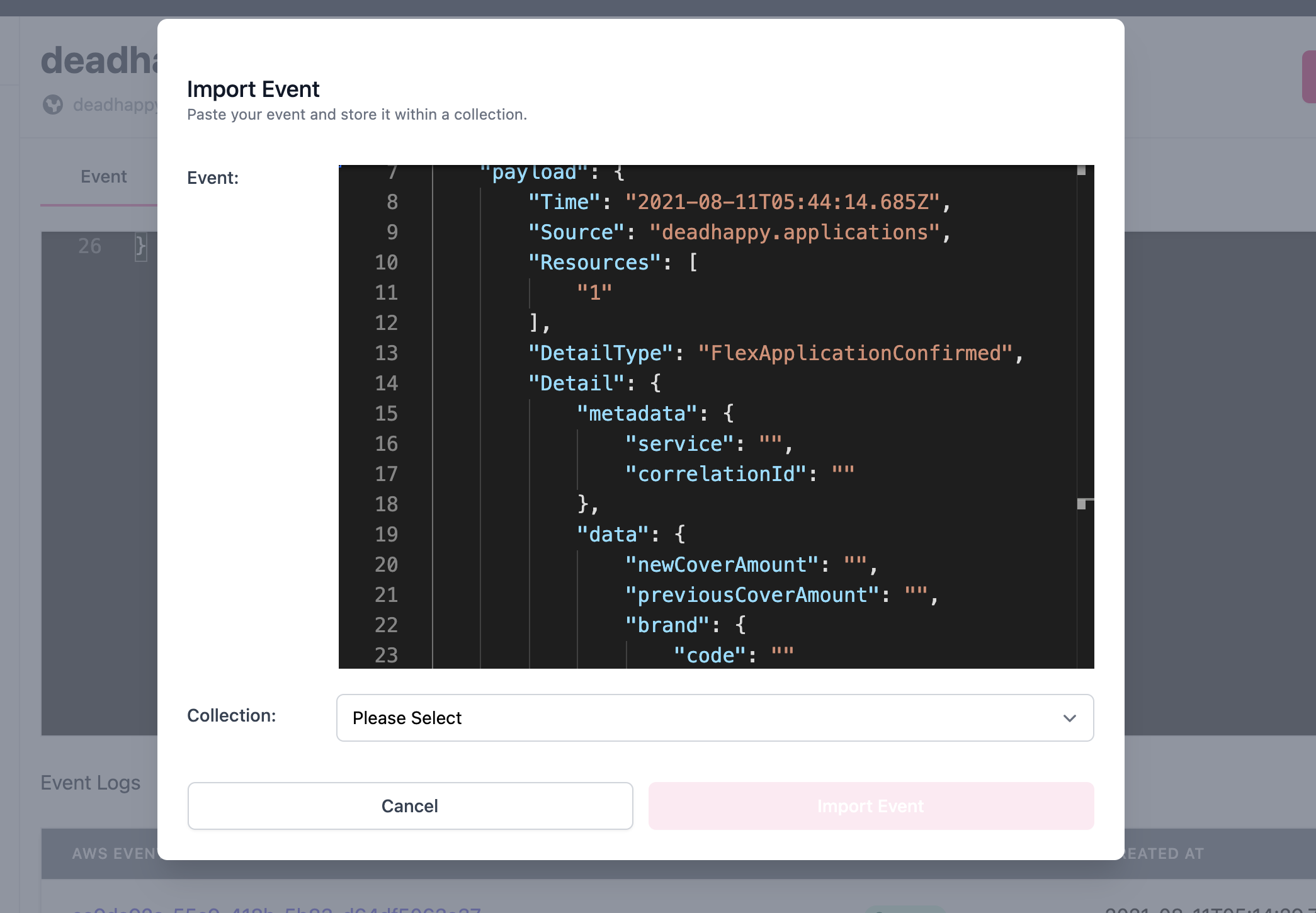Click the "1" resource value on line 11
This screenshot has width=1316, height=913.
594,293
